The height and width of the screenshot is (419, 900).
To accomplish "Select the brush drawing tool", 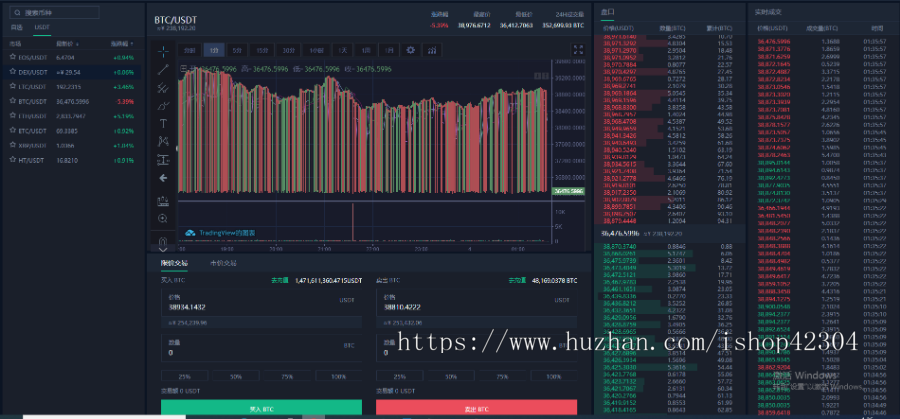I will point(163,106).
